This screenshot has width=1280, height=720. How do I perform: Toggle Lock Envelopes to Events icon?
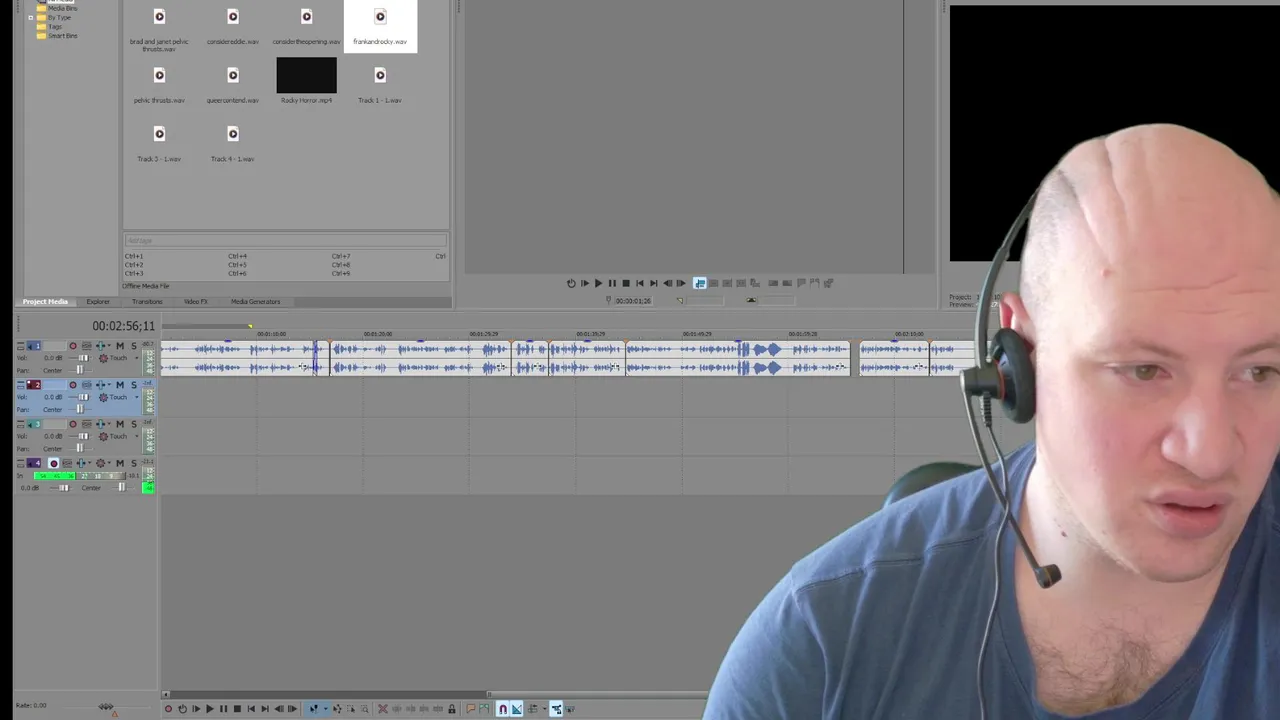point(556,709)
